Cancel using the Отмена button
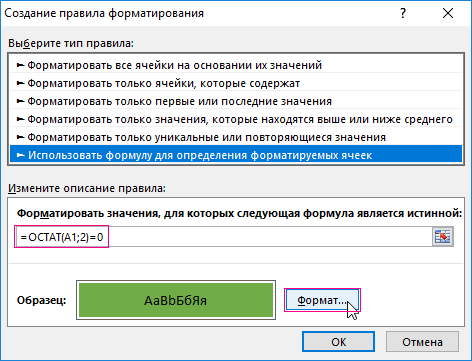472x361 pixels. (x=422, y=342)
